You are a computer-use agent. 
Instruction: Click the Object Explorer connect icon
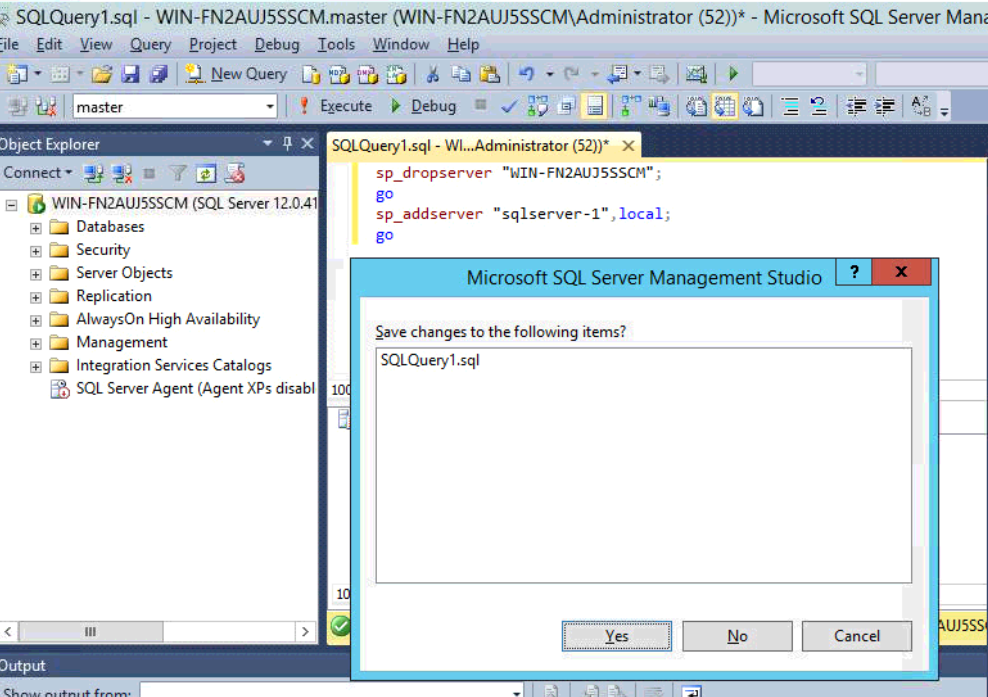pyautogui.click(x=94, y=173)
